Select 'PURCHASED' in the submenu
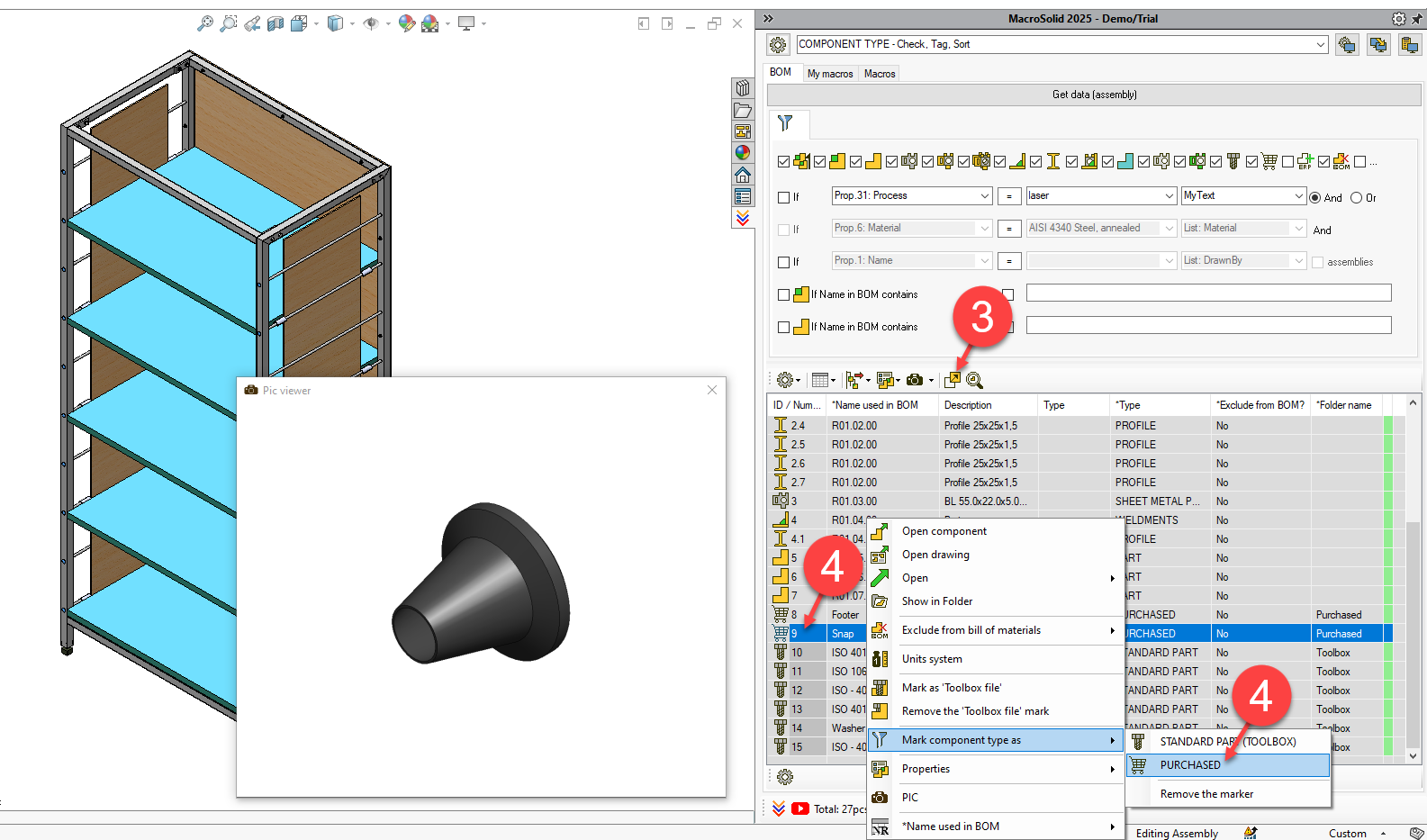This screenshot has height=840, width=1427. coord(1230,765)
